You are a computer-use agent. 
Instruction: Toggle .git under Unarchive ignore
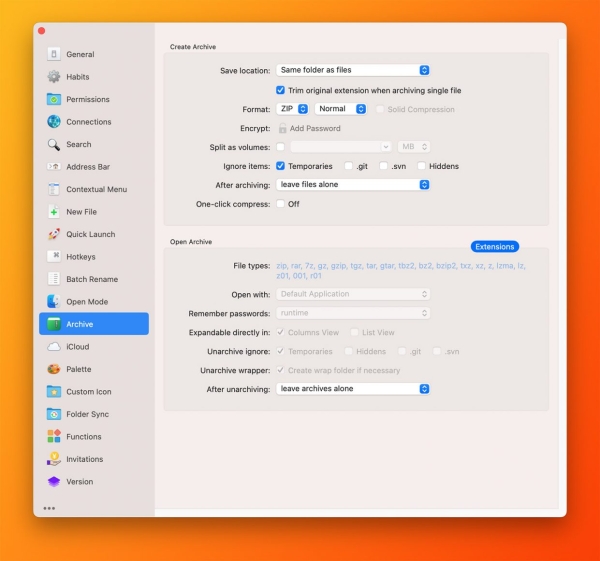[402, 351]
